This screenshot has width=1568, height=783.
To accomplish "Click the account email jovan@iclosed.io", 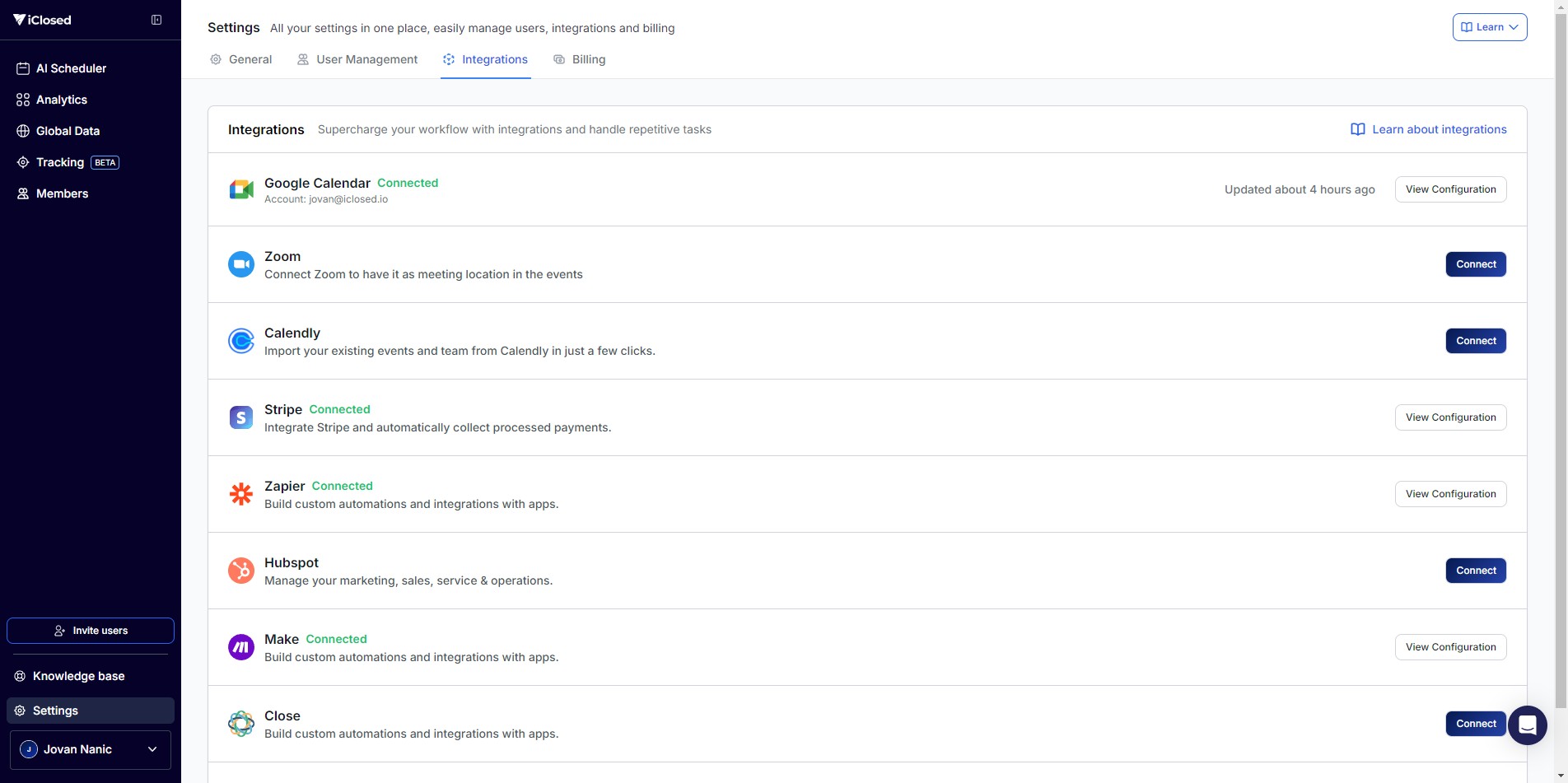I will pos(348,199).
